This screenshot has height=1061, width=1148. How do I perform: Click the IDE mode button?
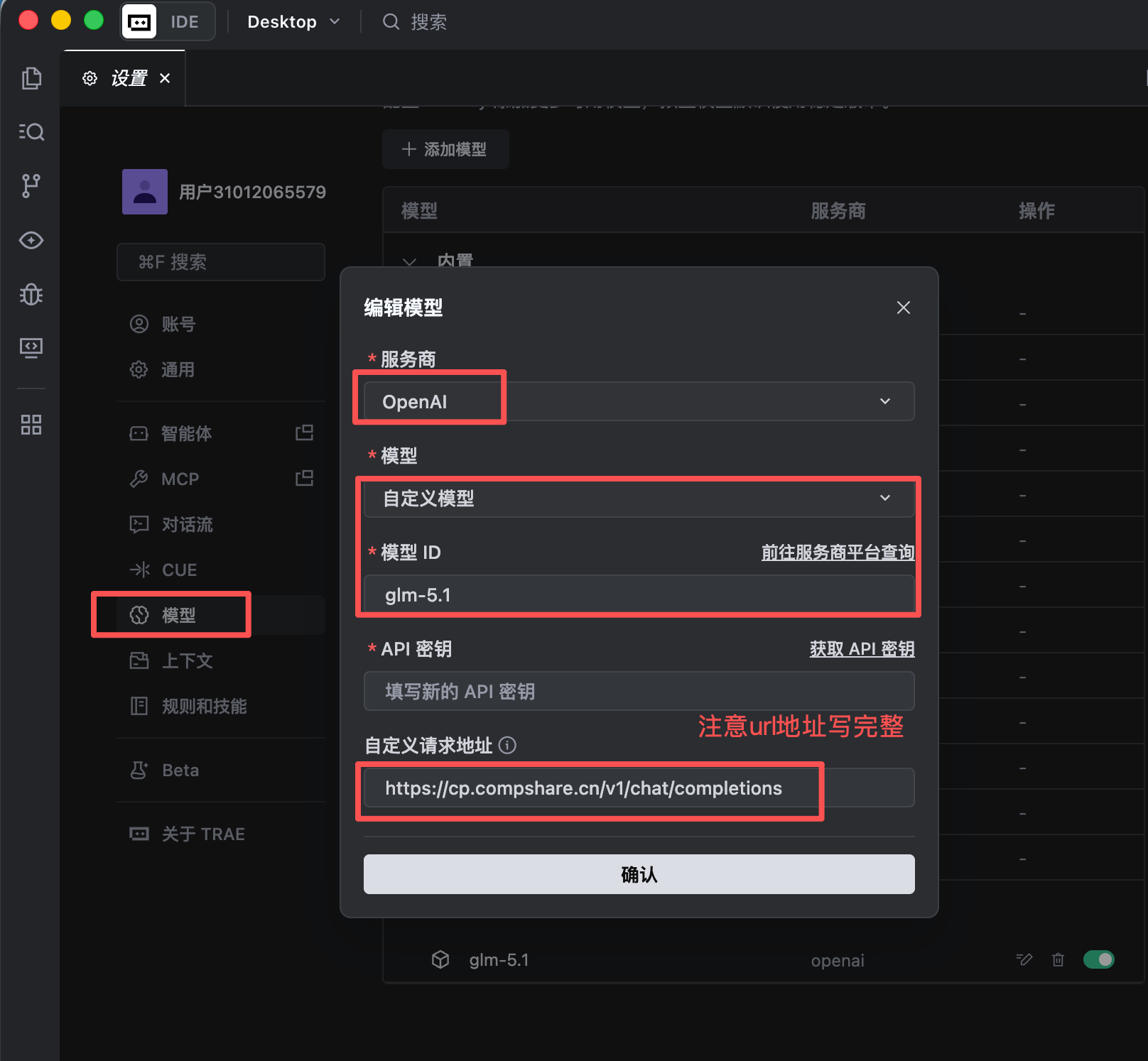pyautogui.click(x=168, y=22)
